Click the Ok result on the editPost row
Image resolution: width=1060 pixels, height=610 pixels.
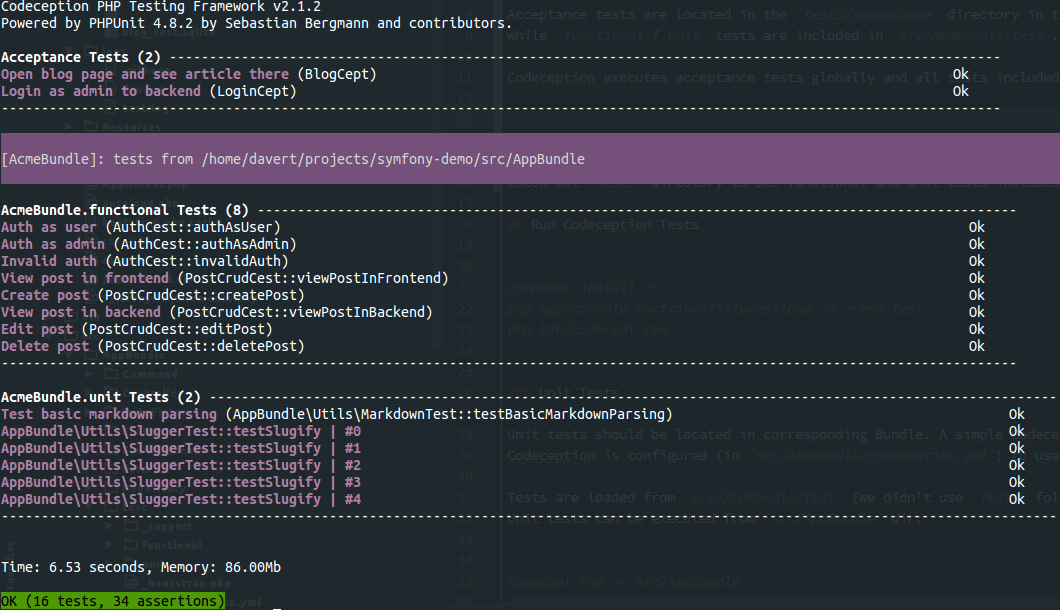coord(977,329)
